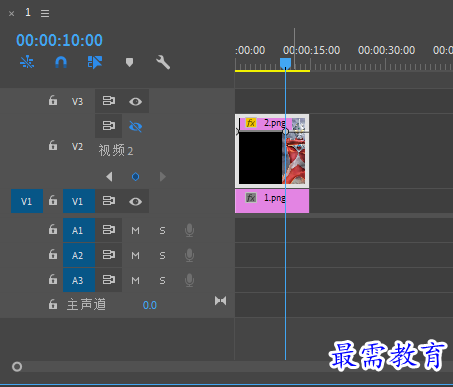The image size is (453, 387).
Task: Toggle A3 track targeting
Action: point(79,280)
